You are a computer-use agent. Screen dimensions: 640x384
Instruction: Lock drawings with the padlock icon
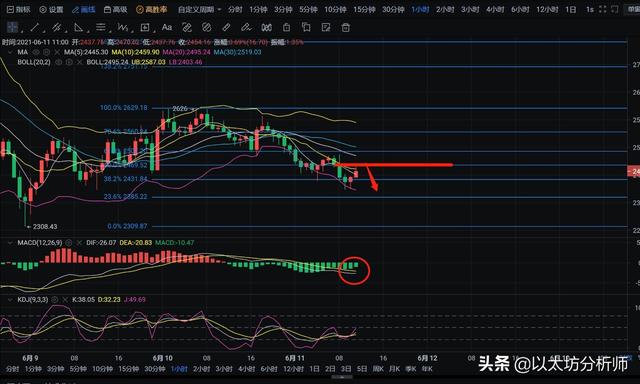pyautogui.click(x=287, y=27)
